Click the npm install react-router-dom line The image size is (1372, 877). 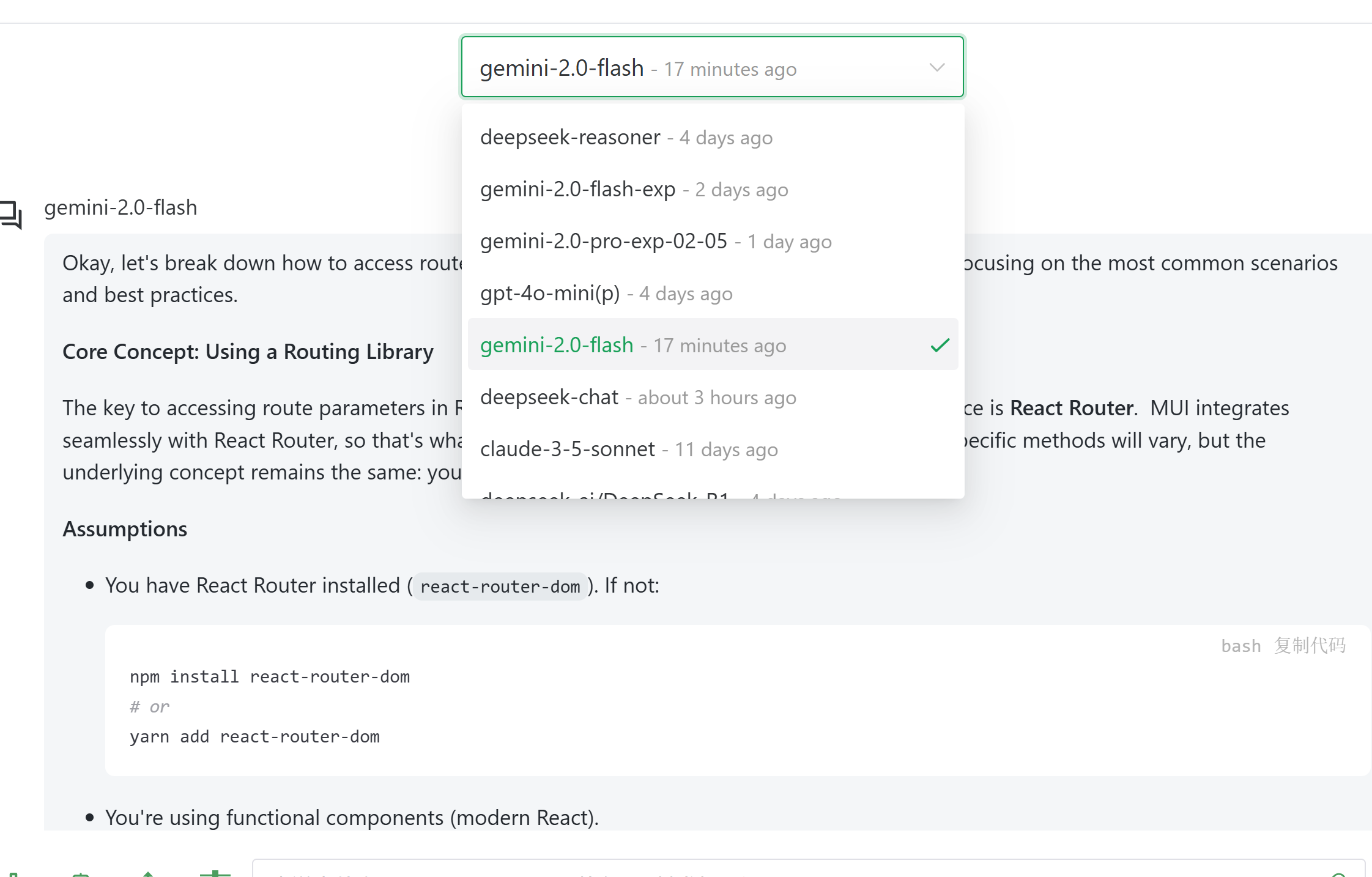tap(270, 677)
